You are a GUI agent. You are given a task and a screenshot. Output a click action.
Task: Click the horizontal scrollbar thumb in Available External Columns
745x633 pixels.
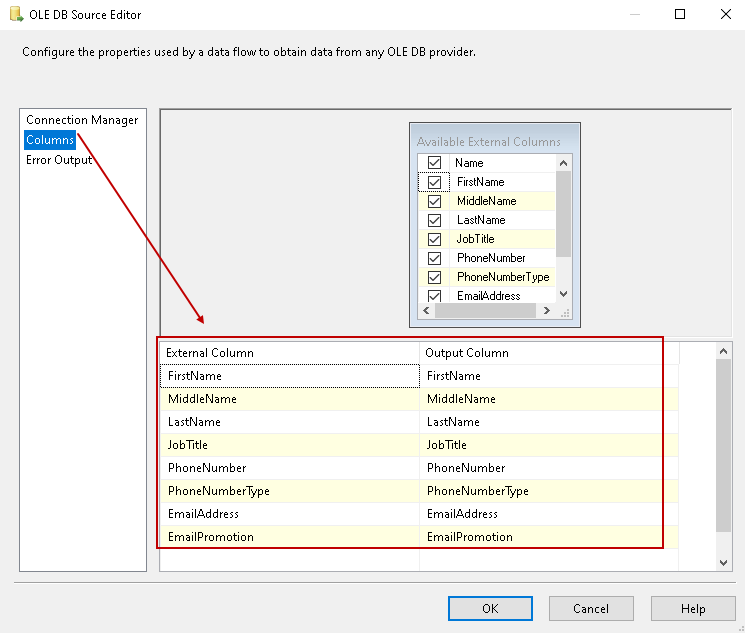pyautogui.click(x=485, y=310)
